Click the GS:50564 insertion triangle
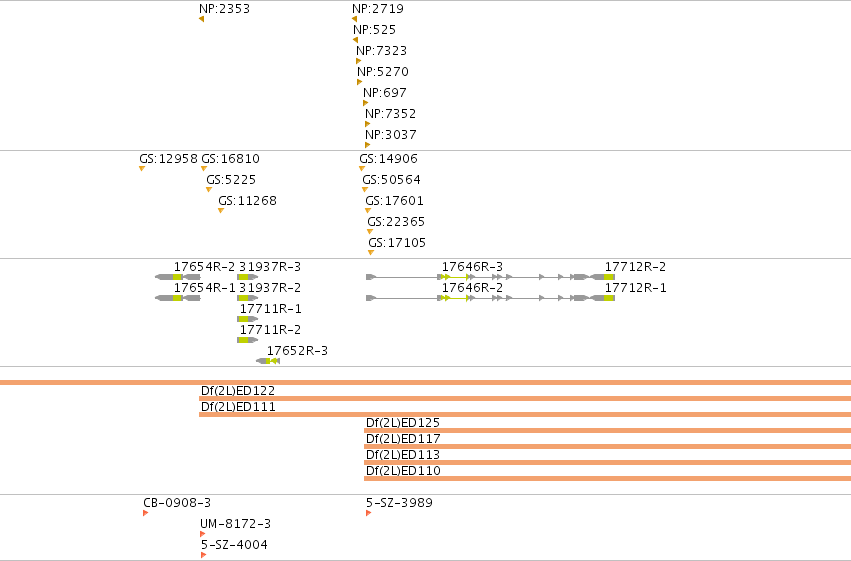This screenshot has height=561, width=851. [x=365, y=190]
